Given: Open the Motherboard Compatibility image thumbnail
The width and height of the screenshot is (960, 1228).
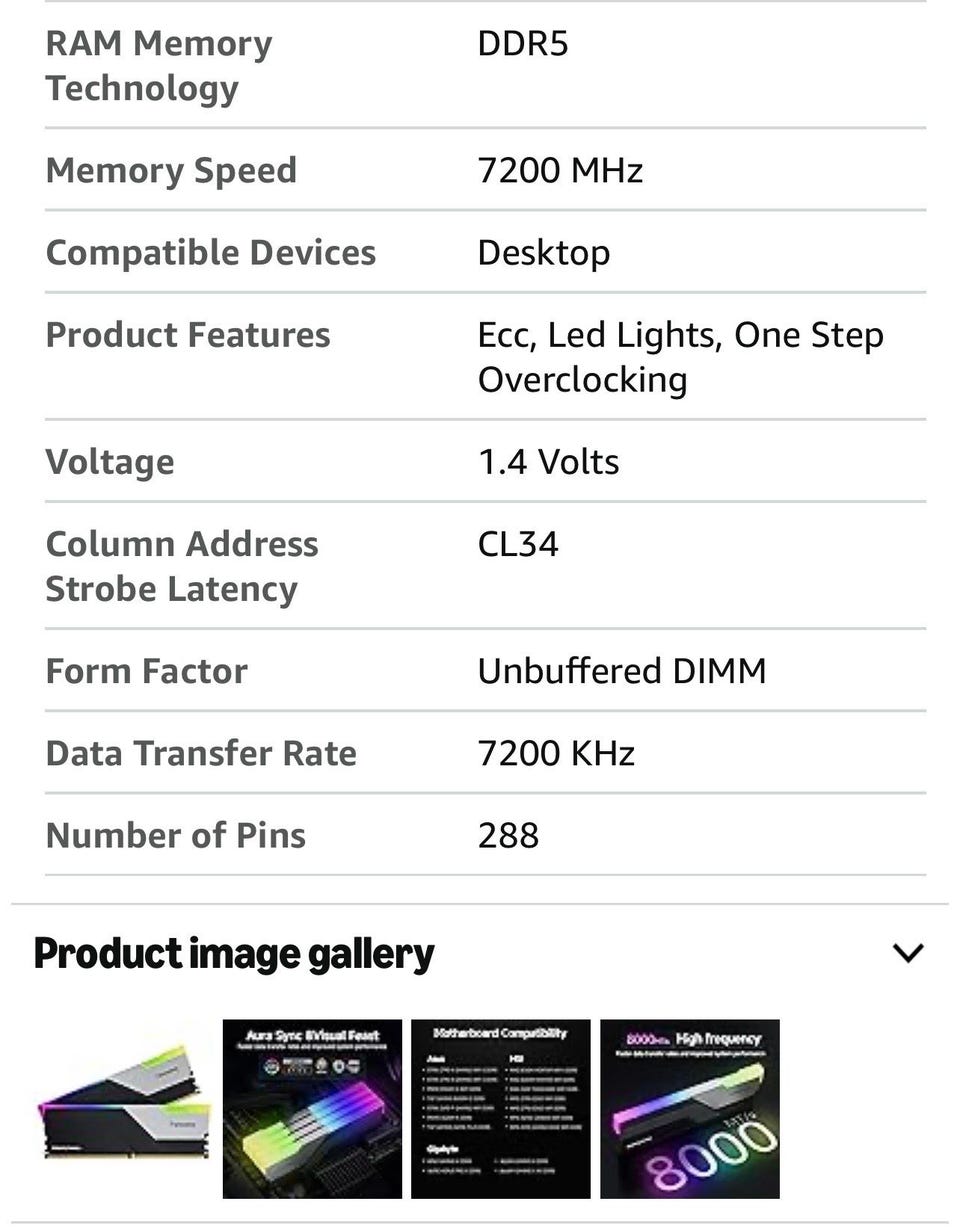Looking at the screenshot, I should pos(500,1108).
